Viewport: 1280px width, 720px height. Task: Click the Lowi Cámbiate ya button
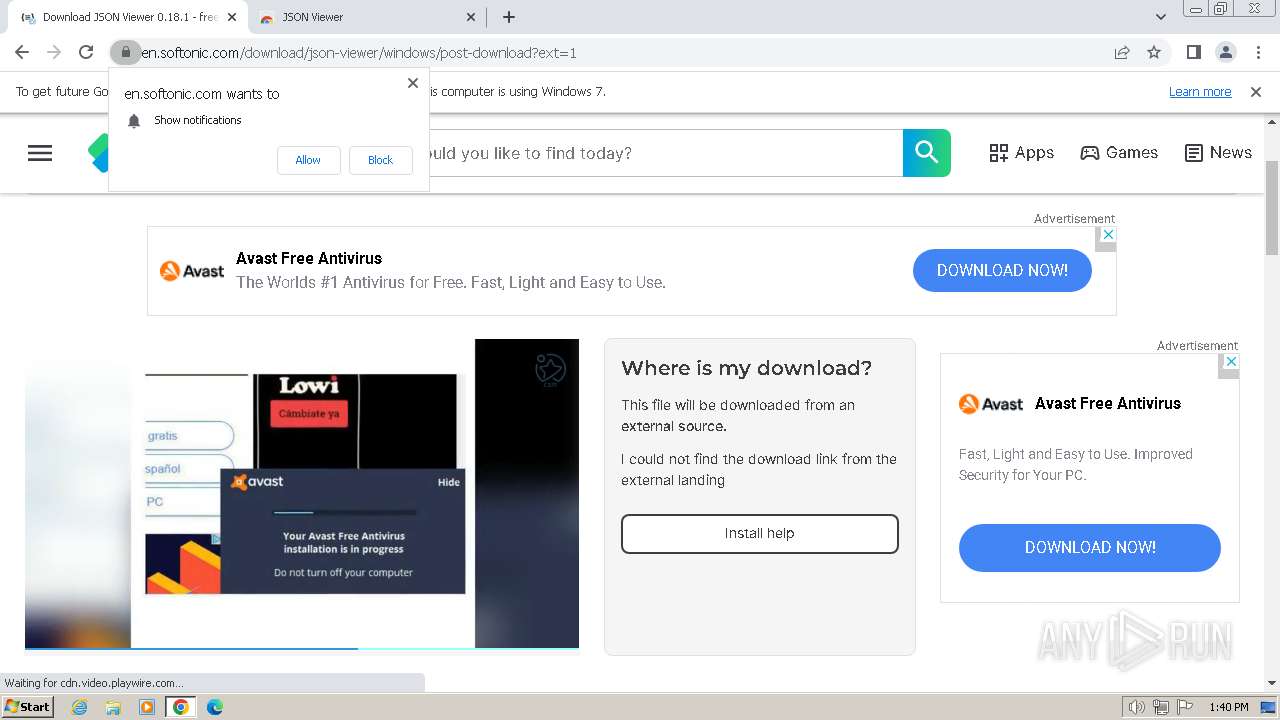pos(309,414)
